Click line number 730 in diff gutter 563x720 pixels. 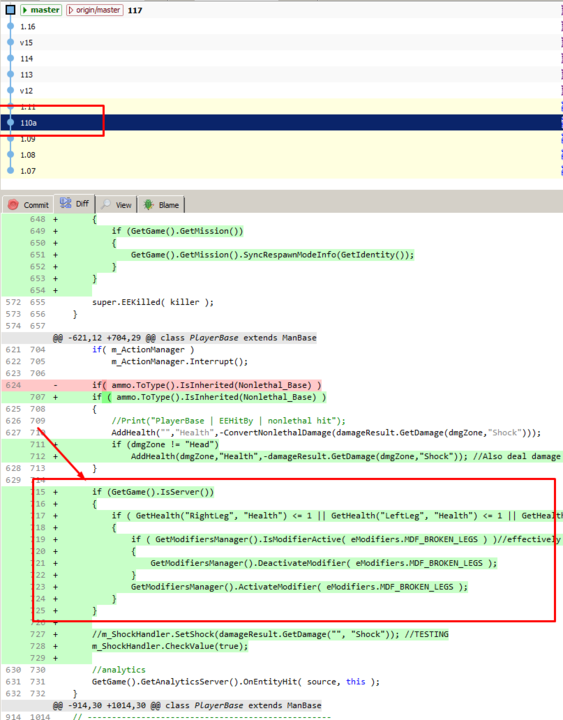click(38, 670)
